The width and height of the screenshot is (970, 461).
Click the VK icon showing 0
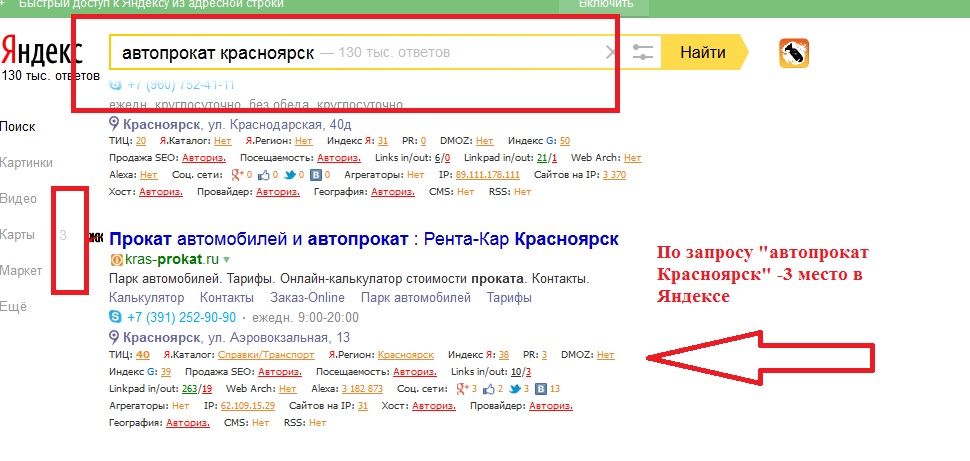pyautogui.click(x=315, y=175)
